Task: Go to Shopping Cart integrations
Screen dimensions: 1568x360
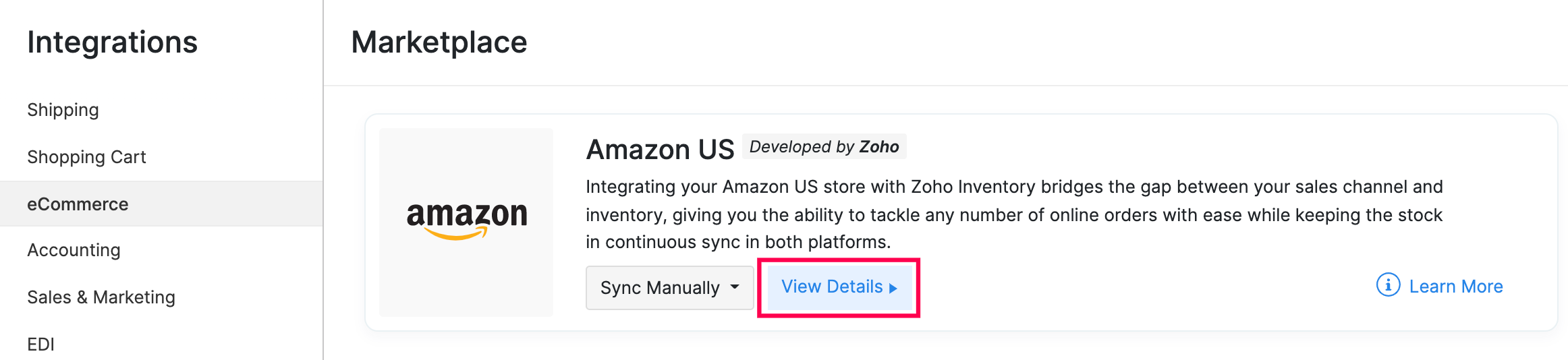Action: tap(86, 157)
